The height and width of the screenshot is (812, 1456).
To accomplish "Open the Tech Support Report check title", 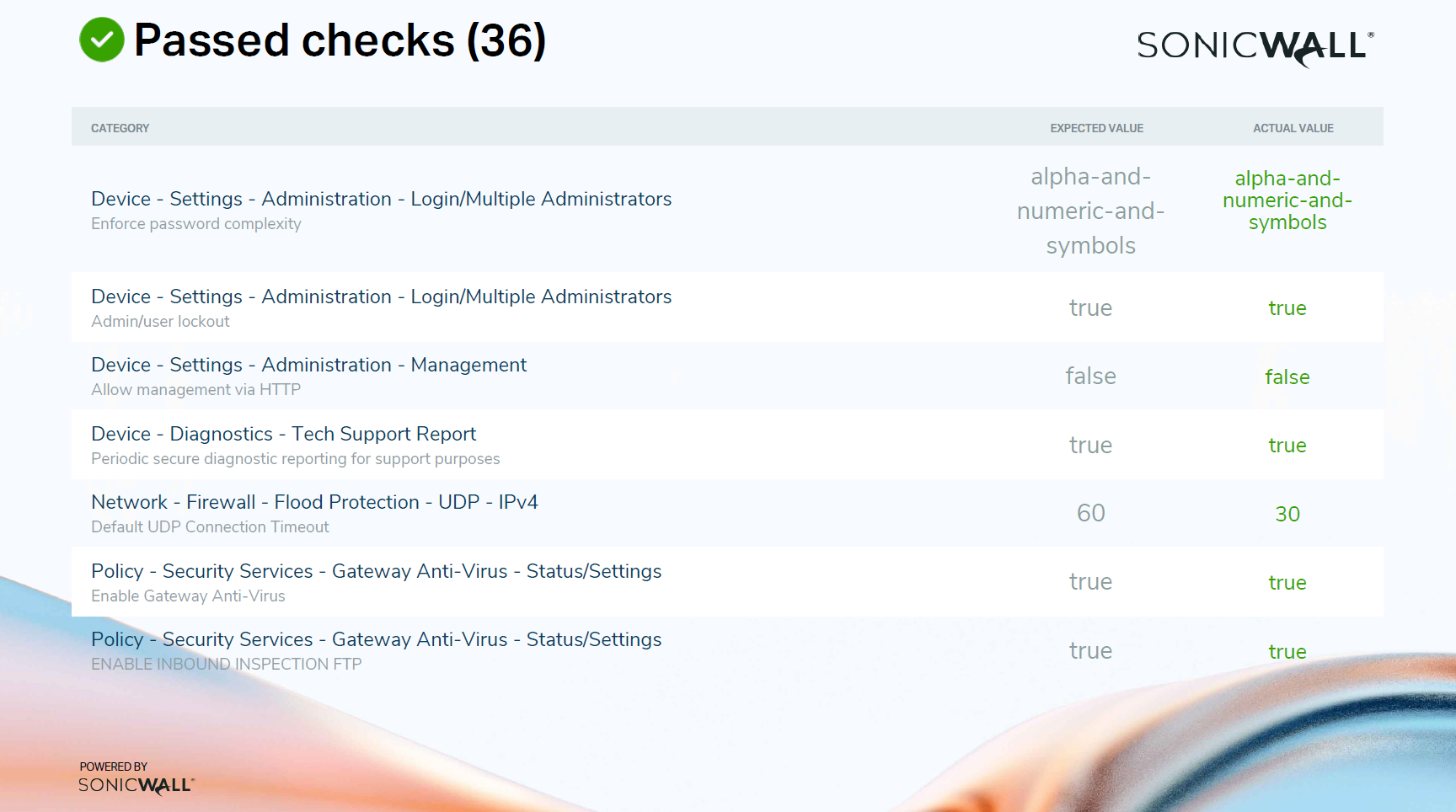I will click(x=283, y=434).
